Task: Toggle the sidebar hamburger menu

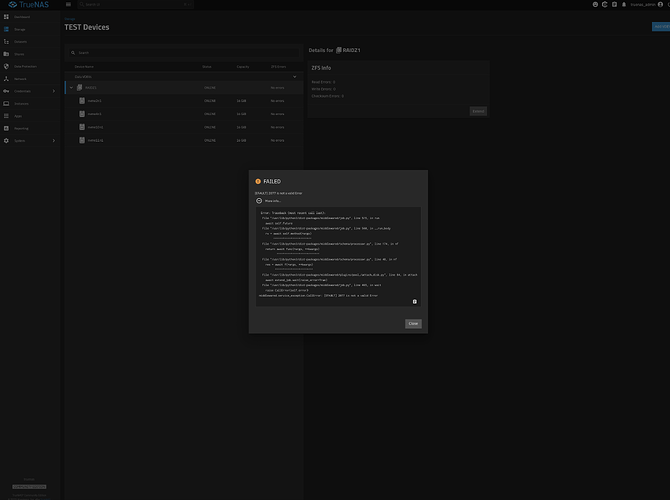Action: (68, 4)
